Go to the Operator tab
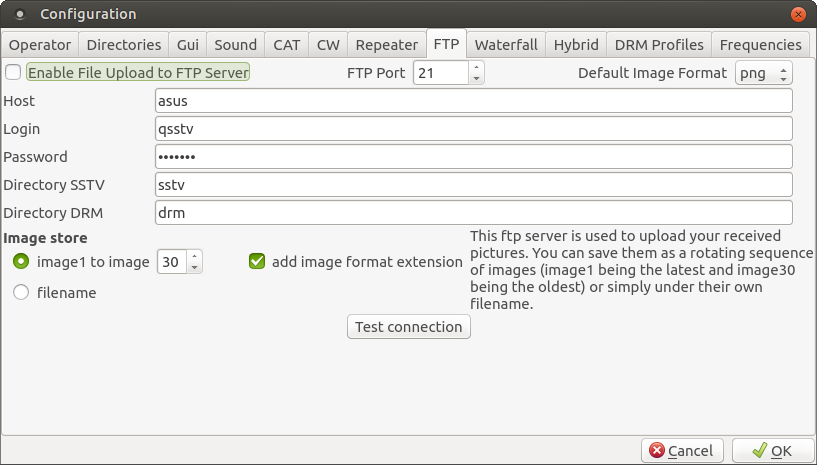The width and height of the screenshot is (817, 465). coord(40,45)
